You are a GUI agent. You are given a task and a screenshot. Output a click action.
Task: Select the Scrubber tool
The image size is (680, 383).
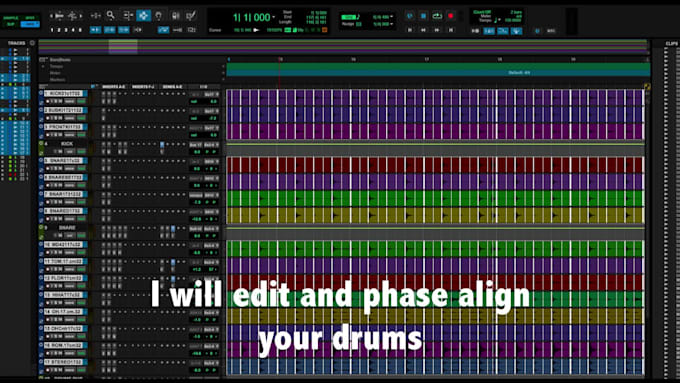pos(176,16)
